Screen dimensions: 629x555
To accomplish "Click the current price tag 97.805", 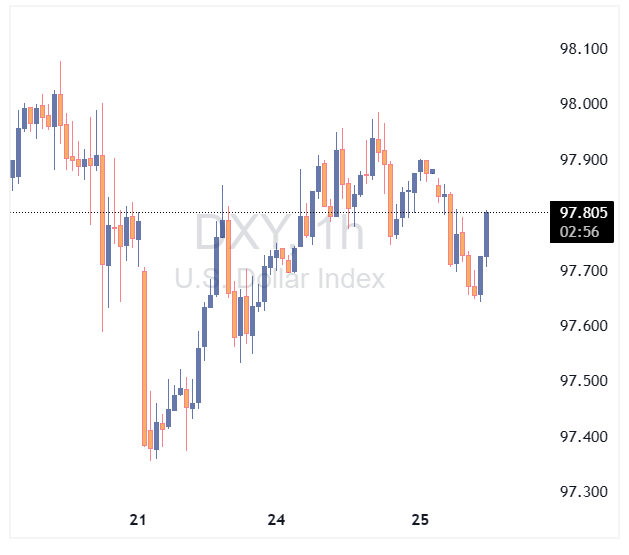I will tap(584, 212).
